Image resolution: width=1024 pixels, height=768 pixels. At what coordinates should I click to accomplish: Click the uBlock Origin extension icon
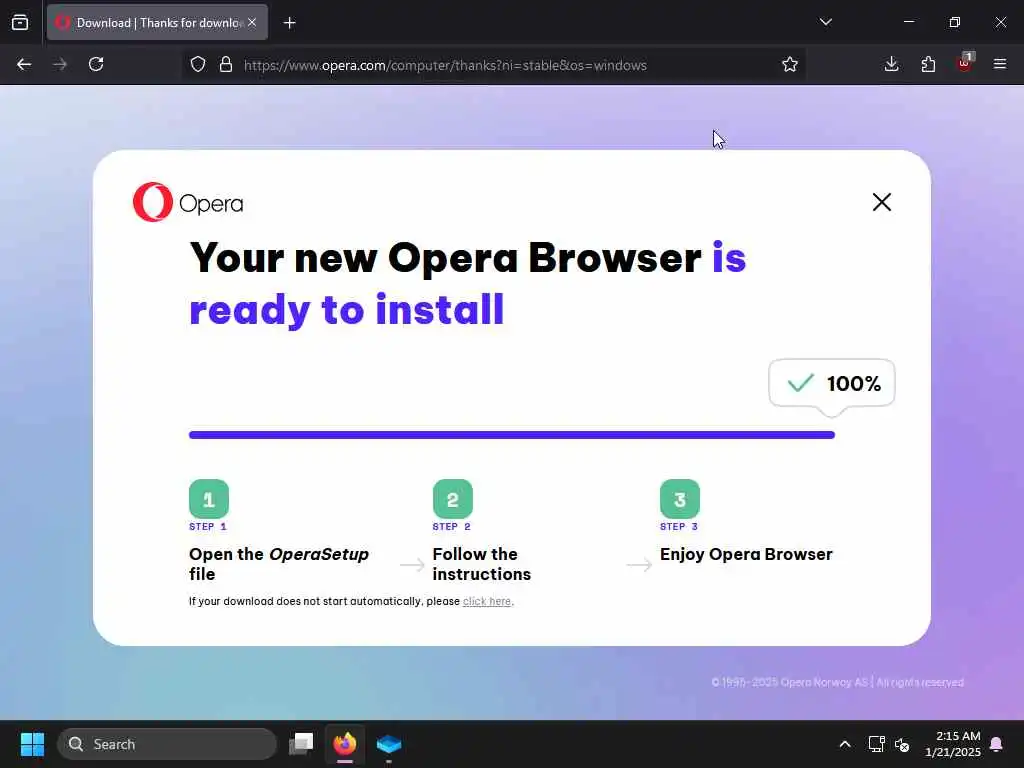click(x=965, y=63)
